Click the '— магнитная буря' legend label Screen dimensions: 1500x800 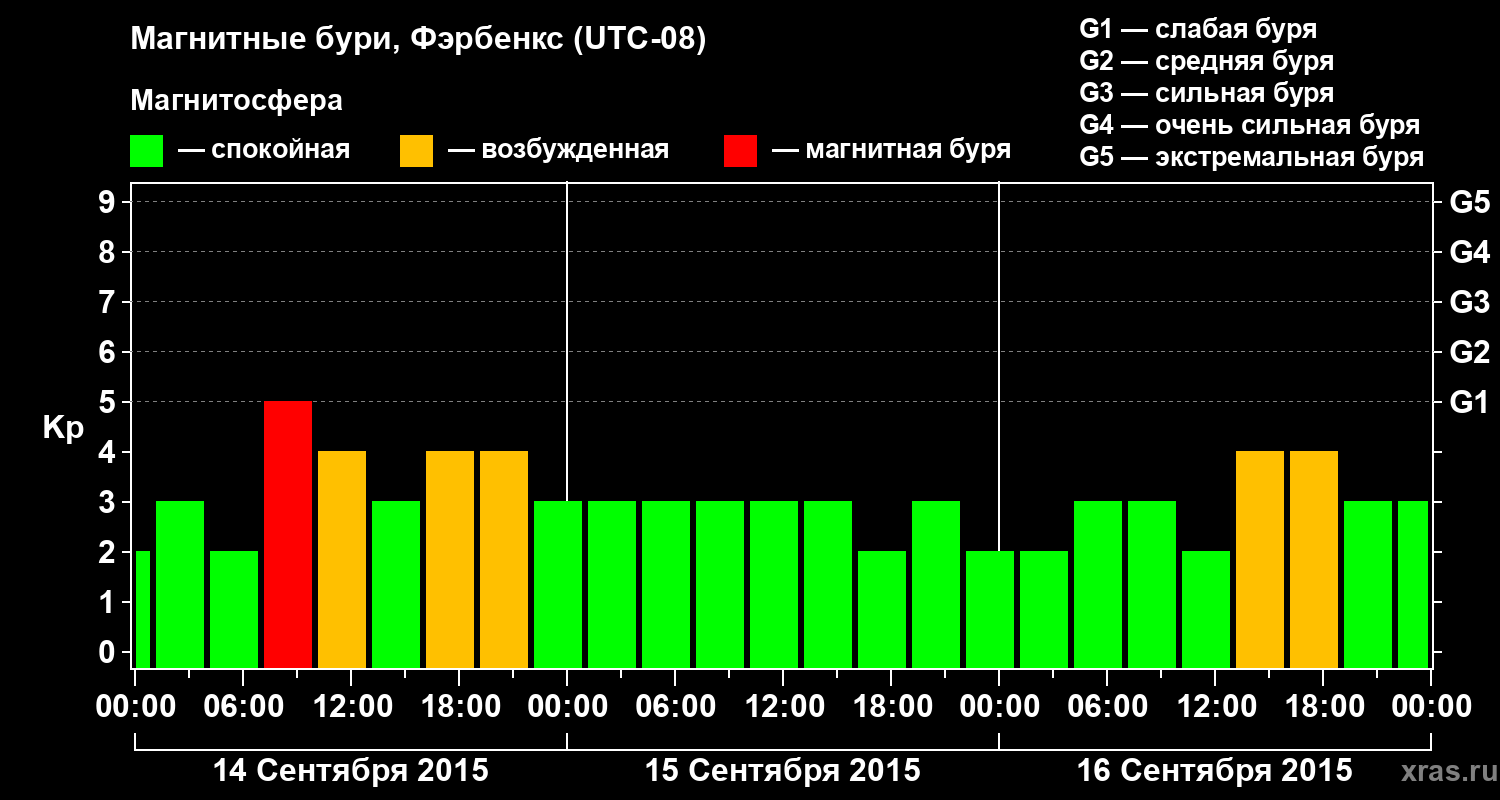[x=892, y=151]
